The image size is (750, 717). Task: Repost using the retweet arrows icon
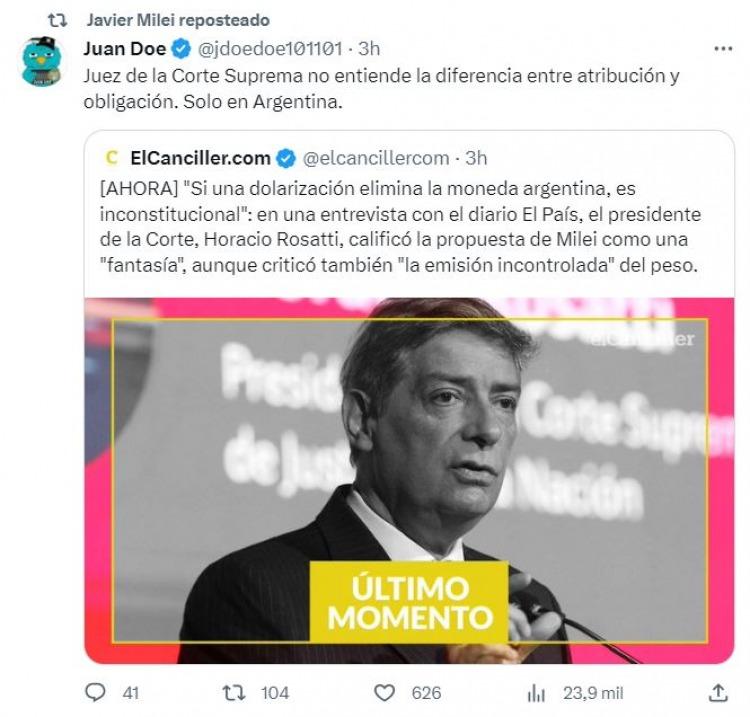[x=234, y=693]
